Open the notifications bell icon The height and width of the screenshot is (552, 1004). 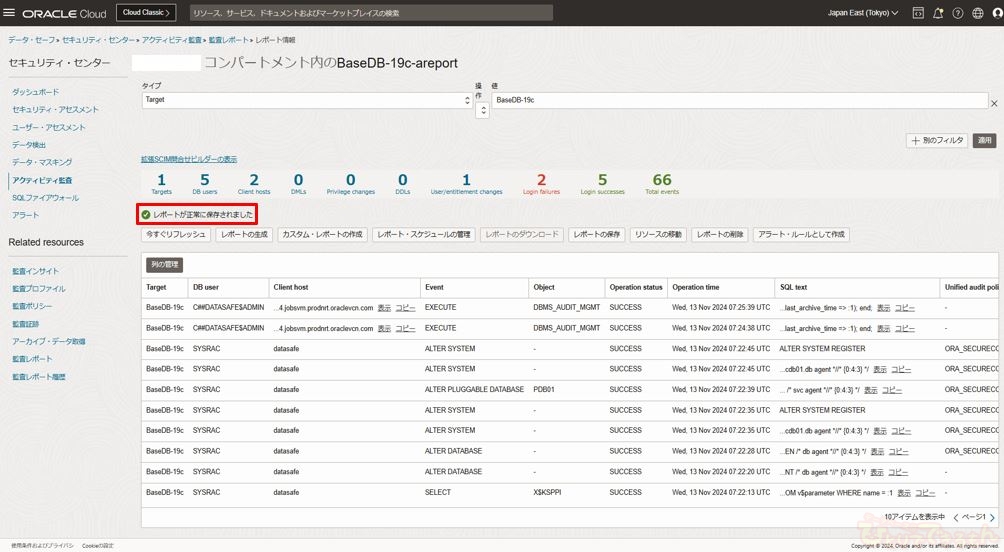click(938, 13)
